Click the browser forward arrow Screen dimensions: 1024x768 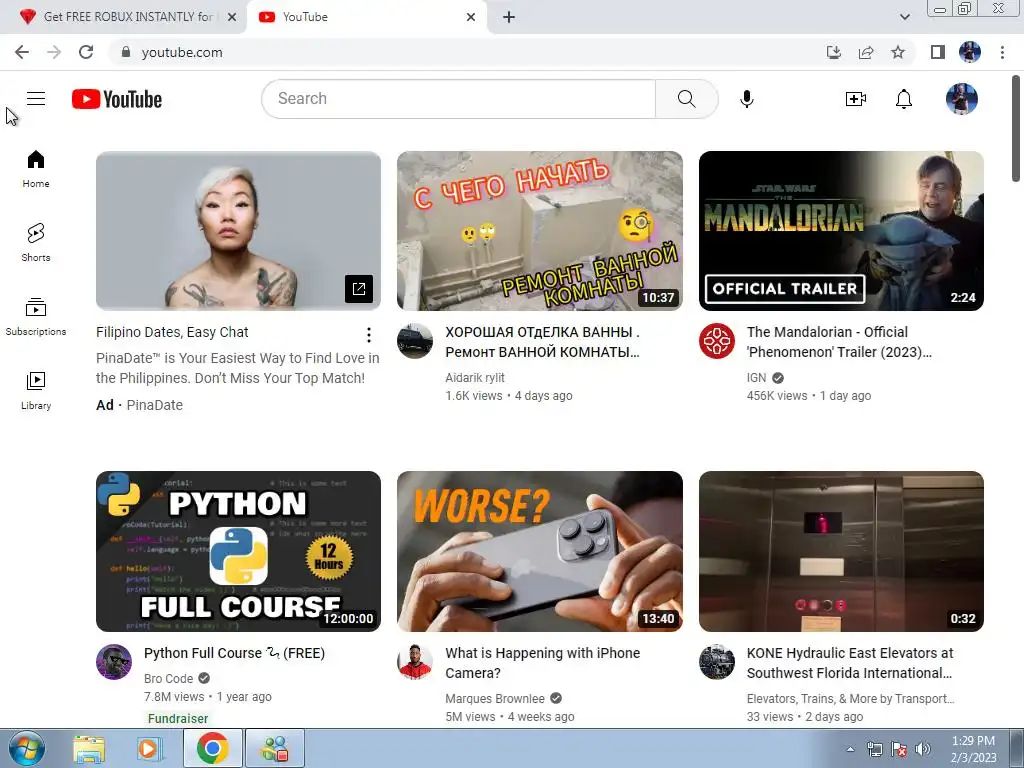tap(54, 52)
